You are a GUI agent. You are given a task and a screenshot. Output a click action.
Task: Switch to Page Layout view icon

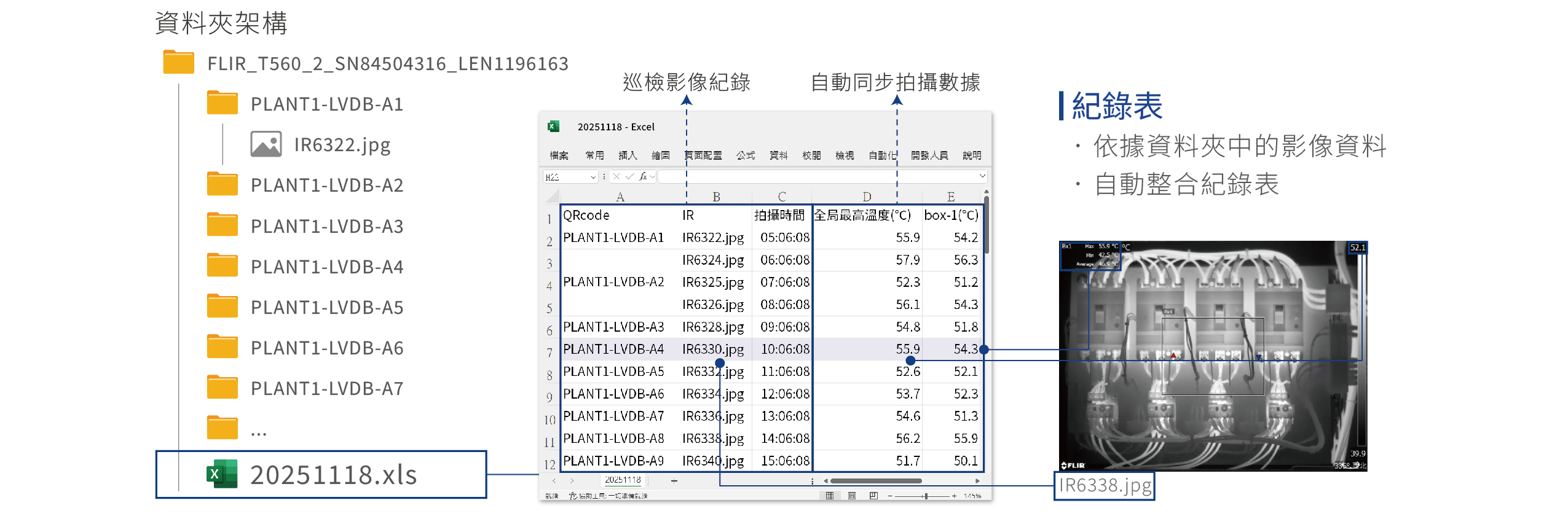click(852, 496)
